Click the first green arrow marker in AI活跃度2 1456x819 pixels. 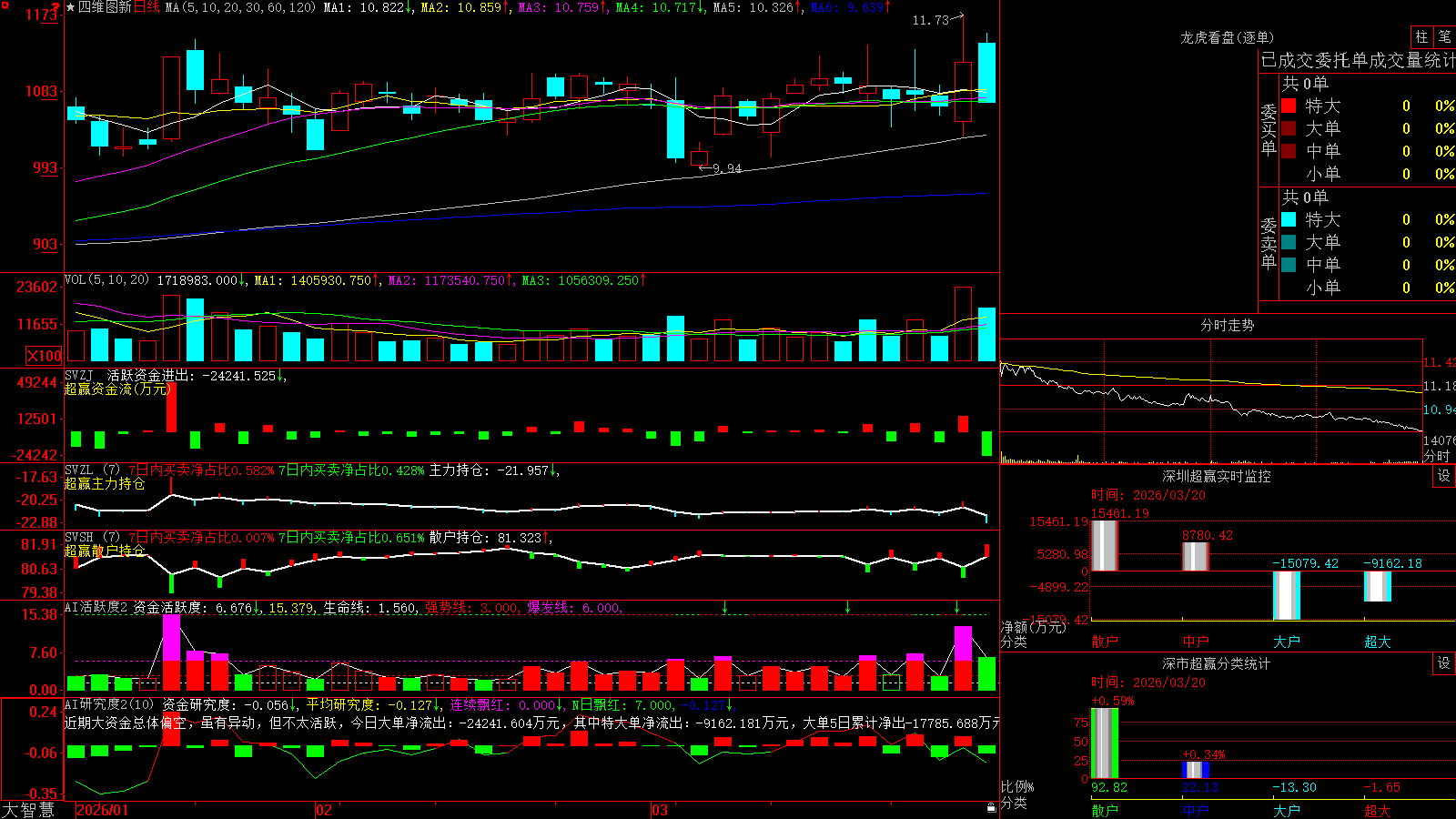click(x=724, y=607)
